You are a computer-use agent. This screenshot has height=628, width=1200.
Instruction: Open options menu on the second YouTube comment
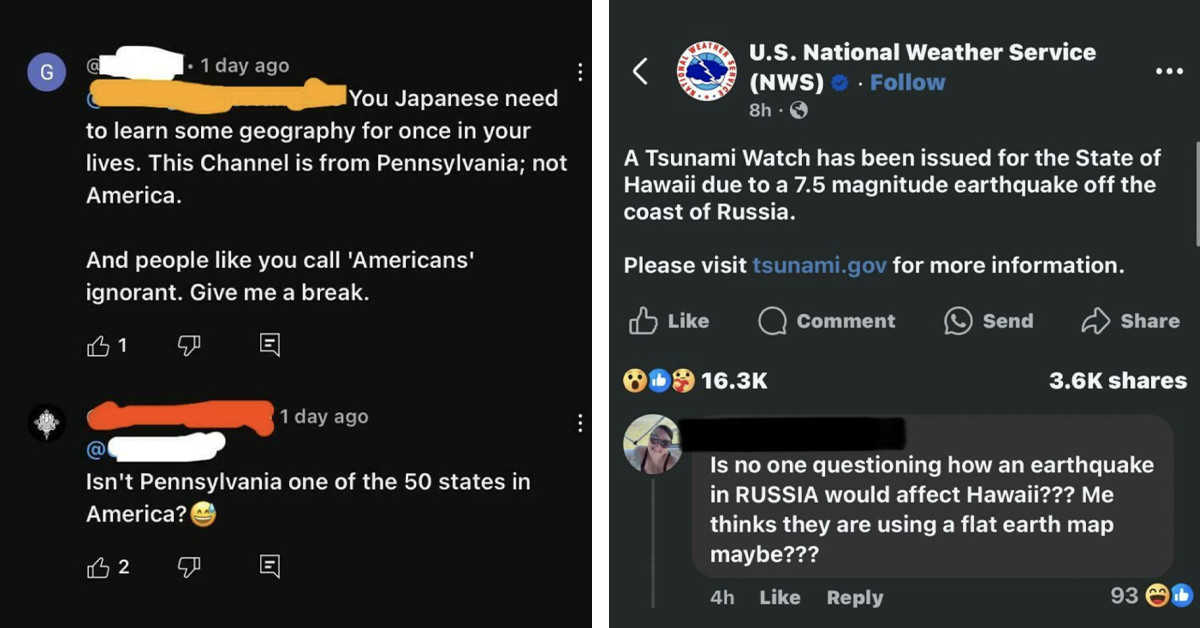coord(580,423)
